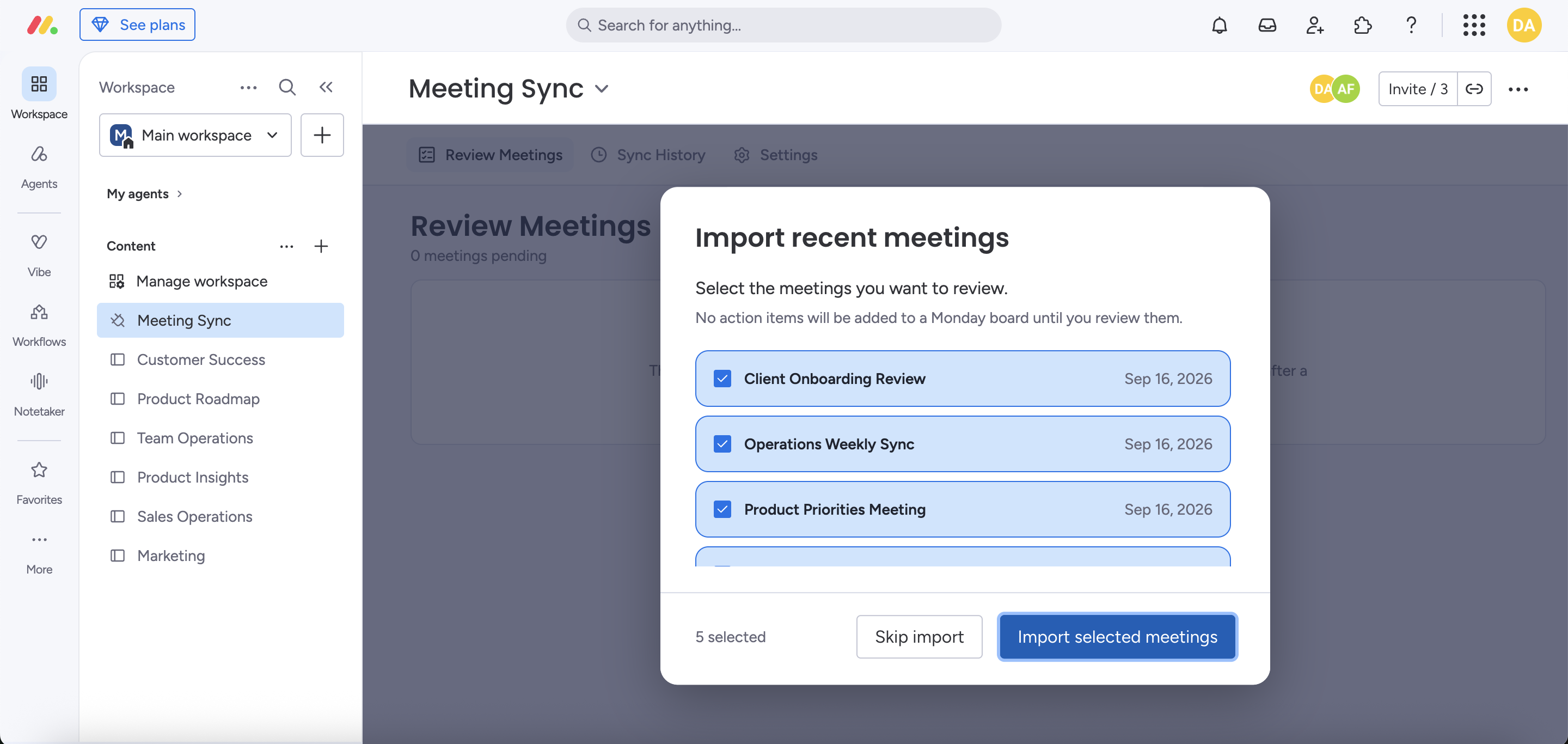Uncheck Client Onboarding Review meeting
This screenshot has height=744, width=1568.
click(x=722, y=378)
